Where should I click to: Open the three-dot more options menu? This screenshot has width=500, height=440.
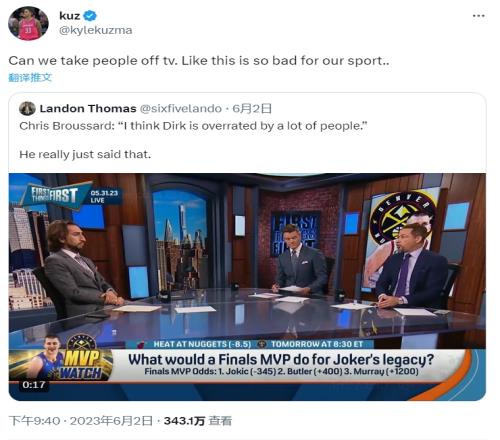coord(478,16)
